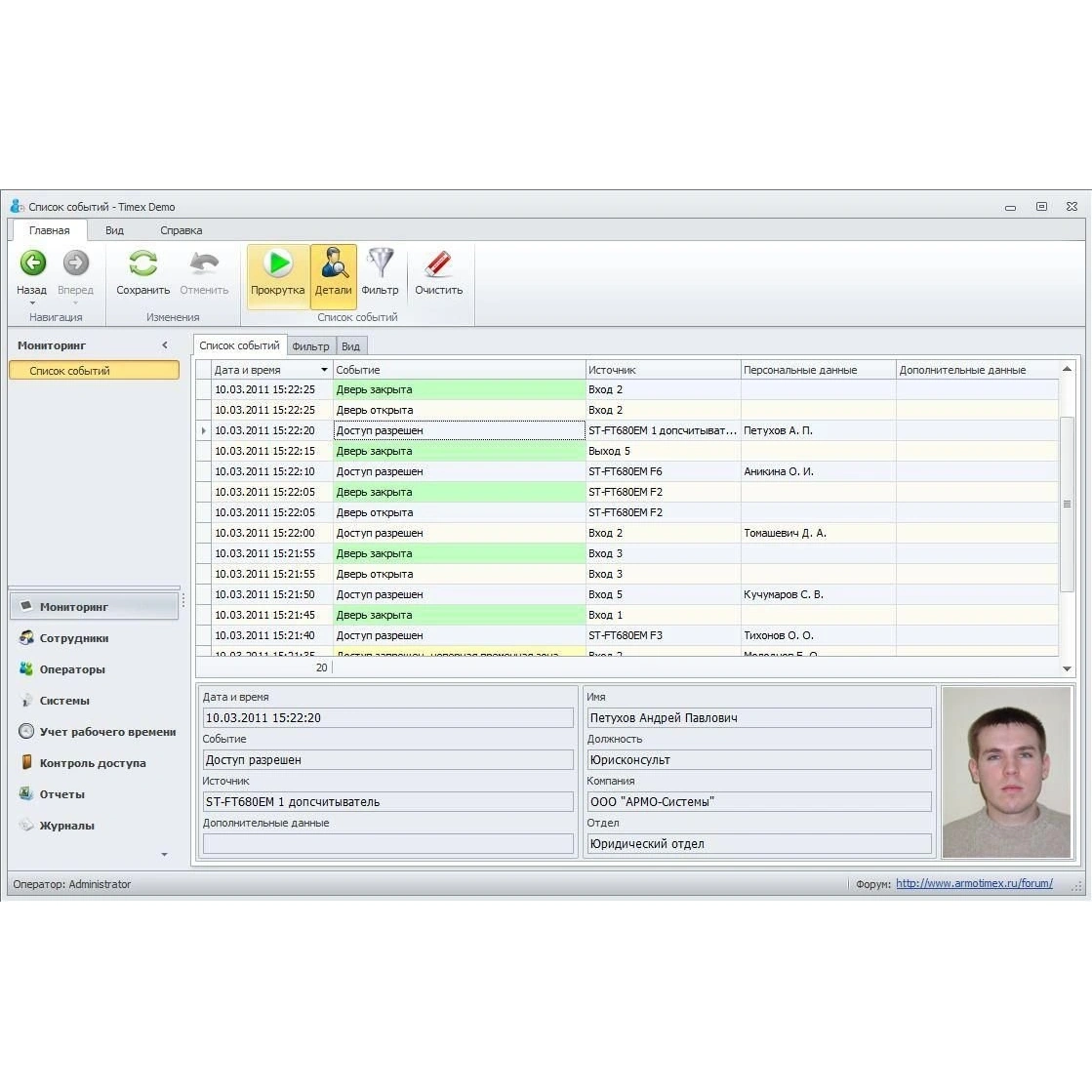The height and width of the screenshot is (1092, 1092).
Task: Go to Учет рабочего времени section
Action: click(x=107, y=732)
